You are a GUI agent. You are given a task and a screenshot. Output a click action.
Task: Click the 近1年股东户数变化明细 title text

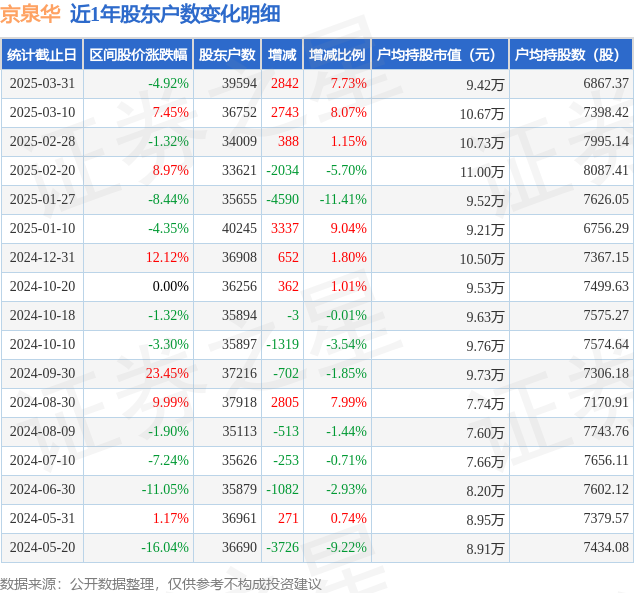pos(175,15)
